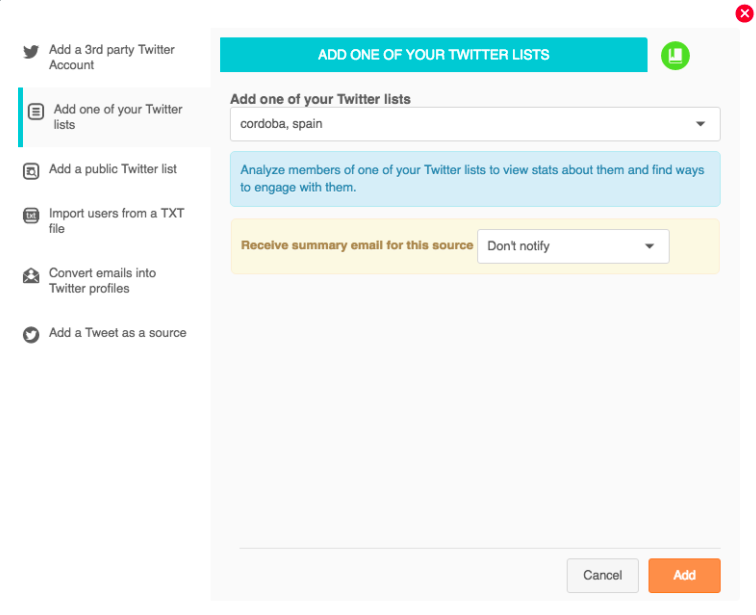Viewport: 756px width, 615px height.
Task: Click the public Twitter list search icon
Action: [x=31, y=171]
